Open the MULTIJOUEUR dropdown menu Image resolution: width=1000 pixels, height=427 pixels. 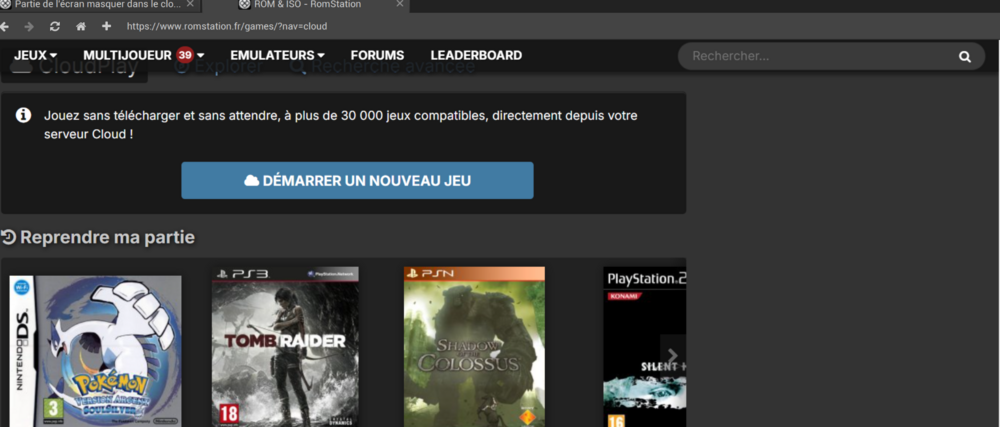pos(143,56)
